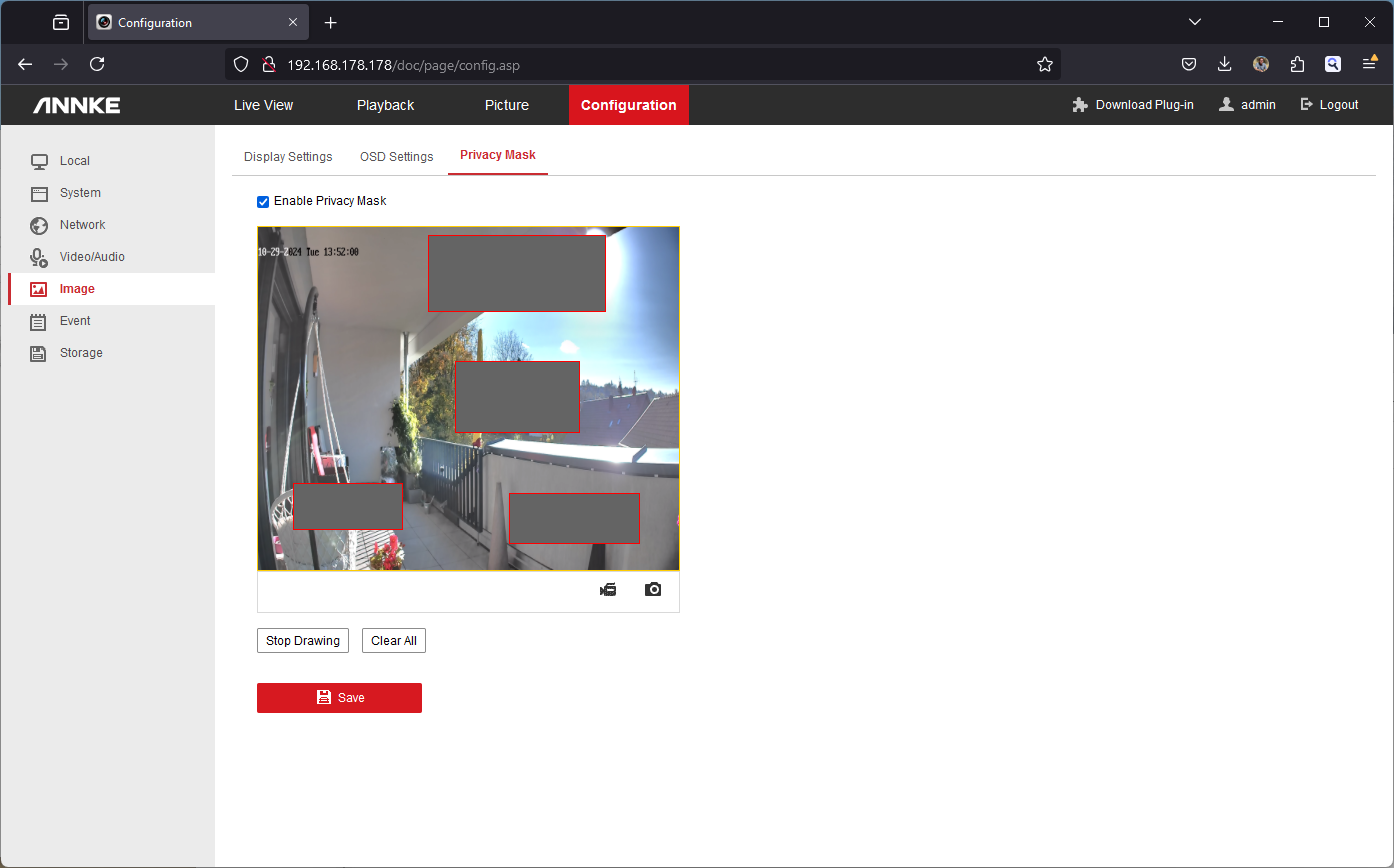The height and width of the screenshot is (868, 1394).
Task: Expand the list all tabs dropdown arrow
Action: 1195,22
